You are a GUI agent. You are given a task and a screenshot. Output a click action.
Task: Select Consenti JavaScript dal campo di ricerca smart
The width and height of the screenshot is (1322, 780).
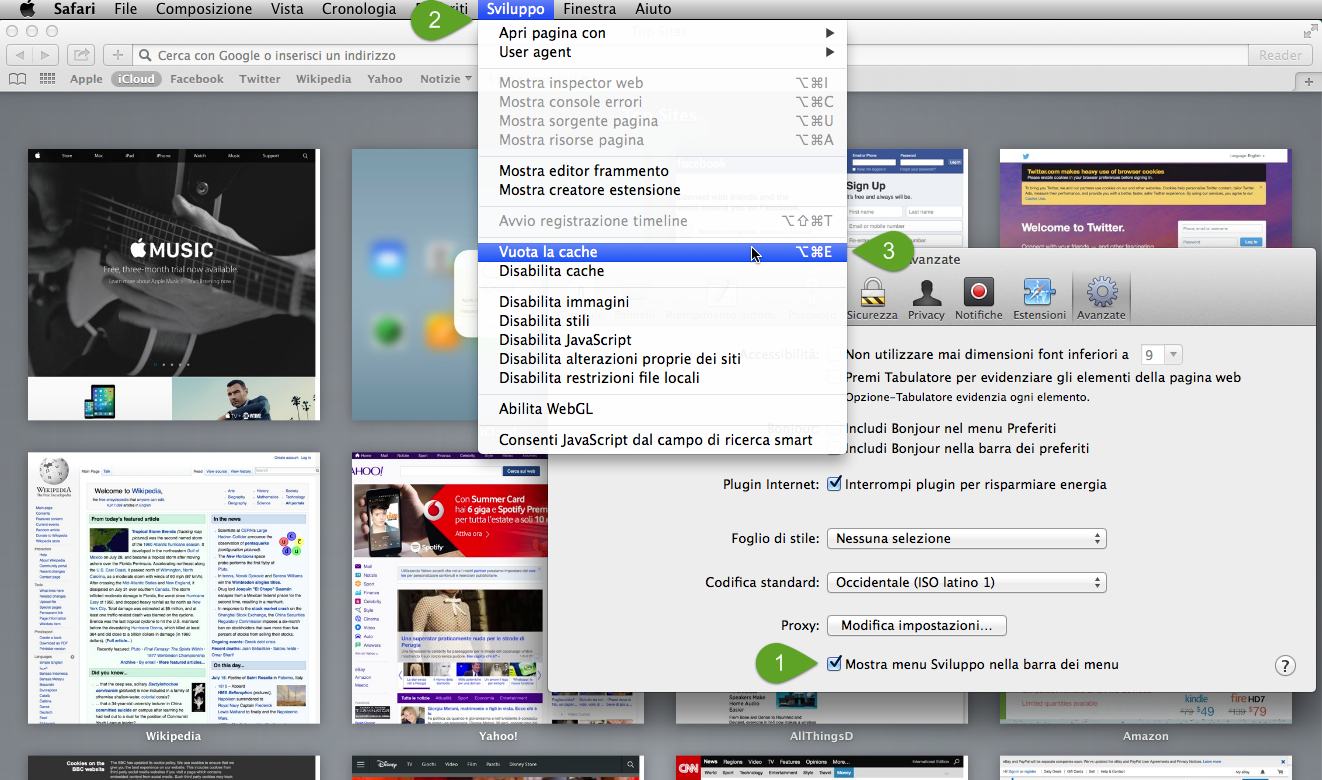[x=662, y=440]
